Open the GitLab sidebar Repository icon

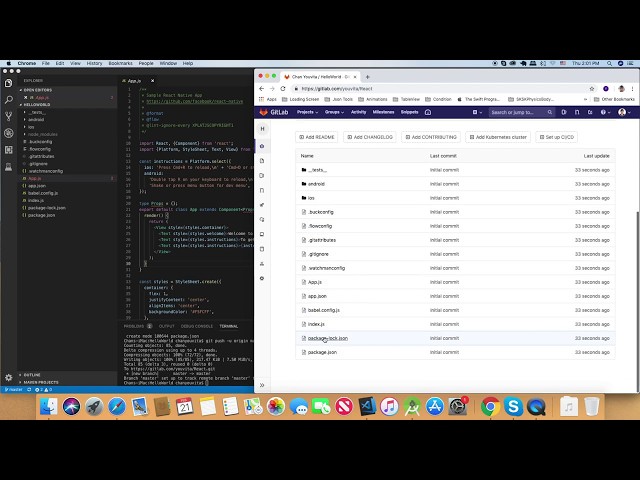click(x=262, y=161)
